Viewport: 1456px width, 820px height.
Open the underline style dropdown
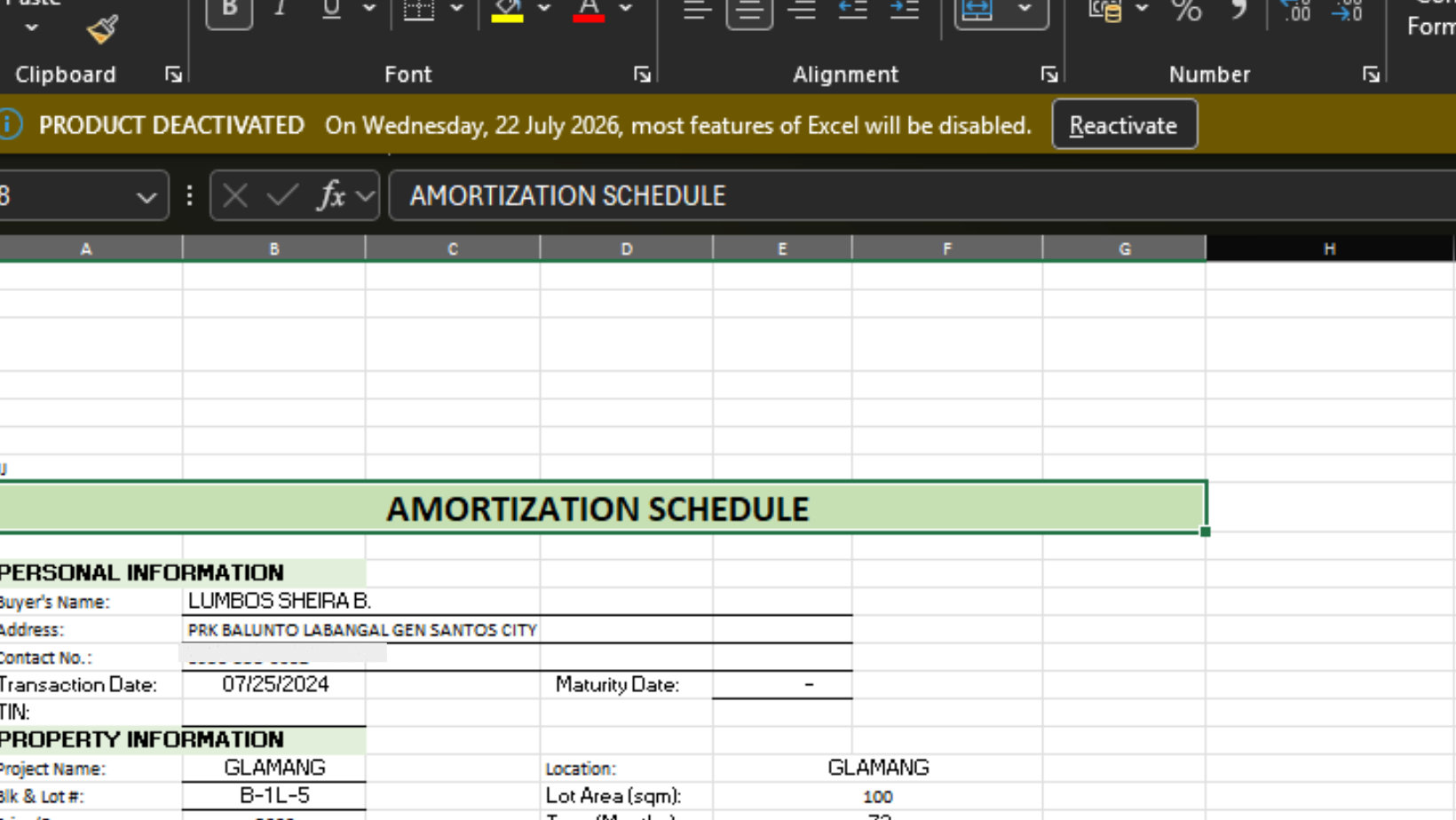coord(369,9)
